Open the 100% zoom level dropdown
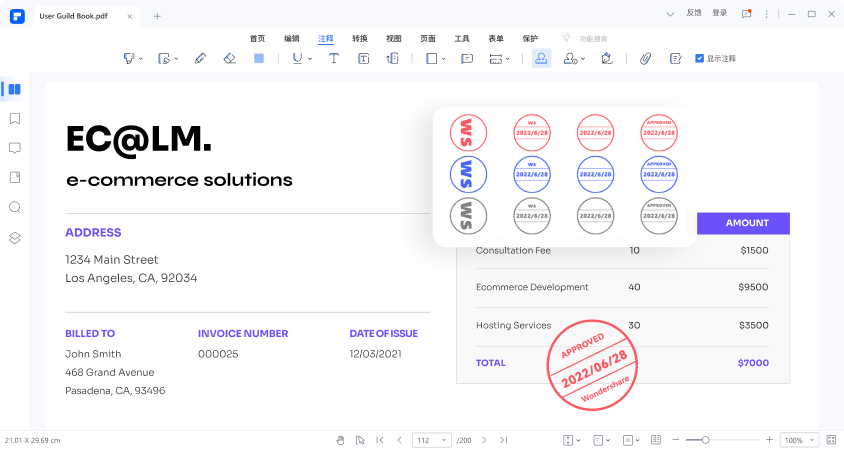 point(799,440)
